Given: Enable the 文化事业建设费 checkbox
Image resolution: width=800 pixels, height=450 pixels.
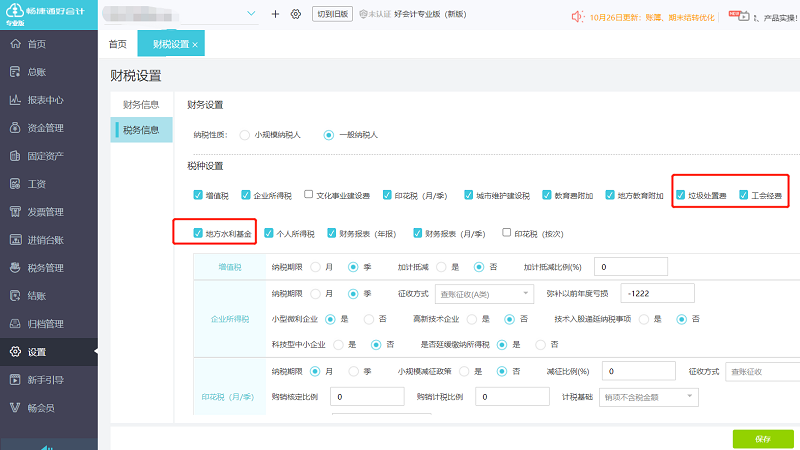Looking at the screenshot, I should (309, 195).
